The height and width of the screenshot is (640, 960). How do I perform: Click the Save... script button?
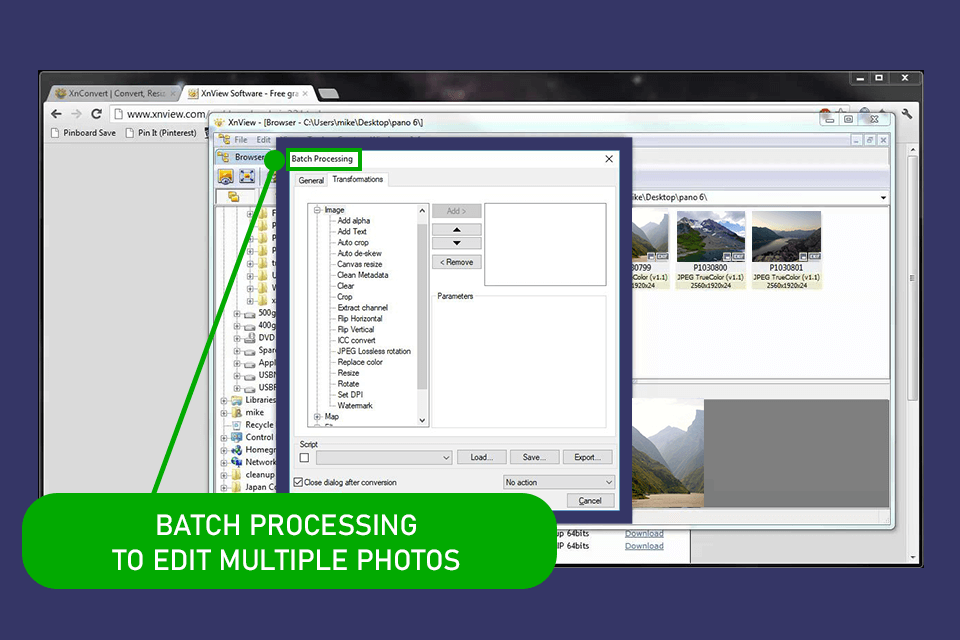[534, 457]
